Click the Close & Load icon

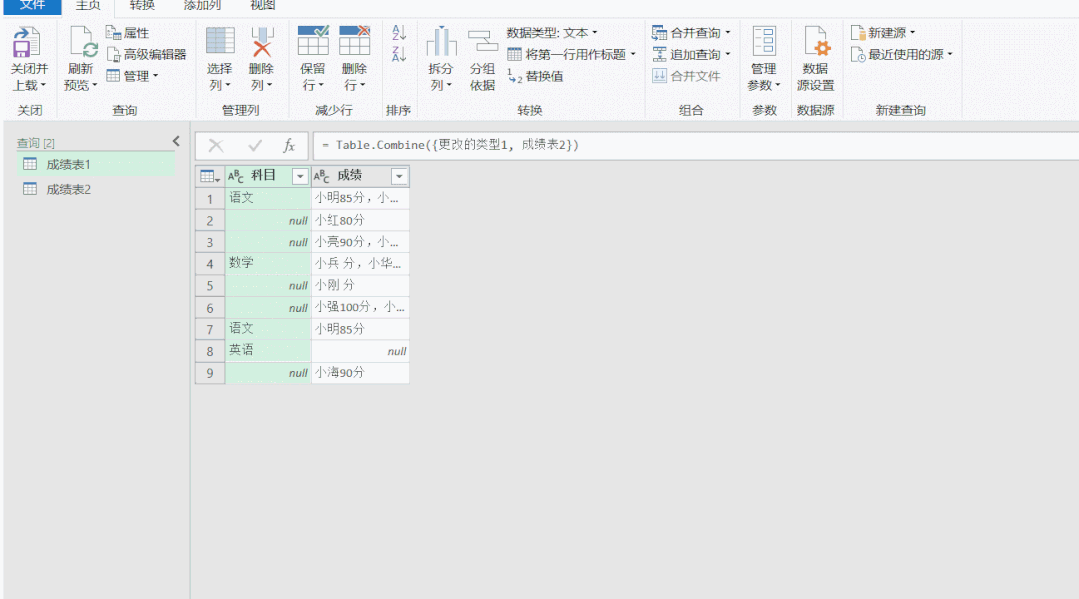click(26, 42)
